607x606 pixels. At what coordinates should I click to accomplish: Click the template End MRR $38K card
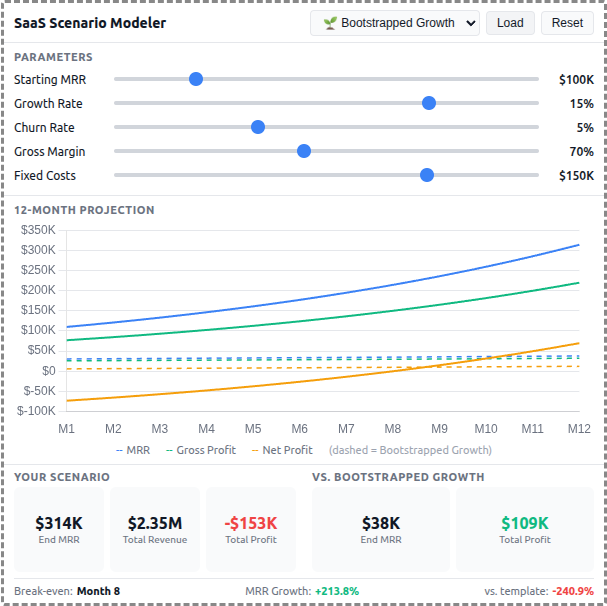click(x=381, y=529)
